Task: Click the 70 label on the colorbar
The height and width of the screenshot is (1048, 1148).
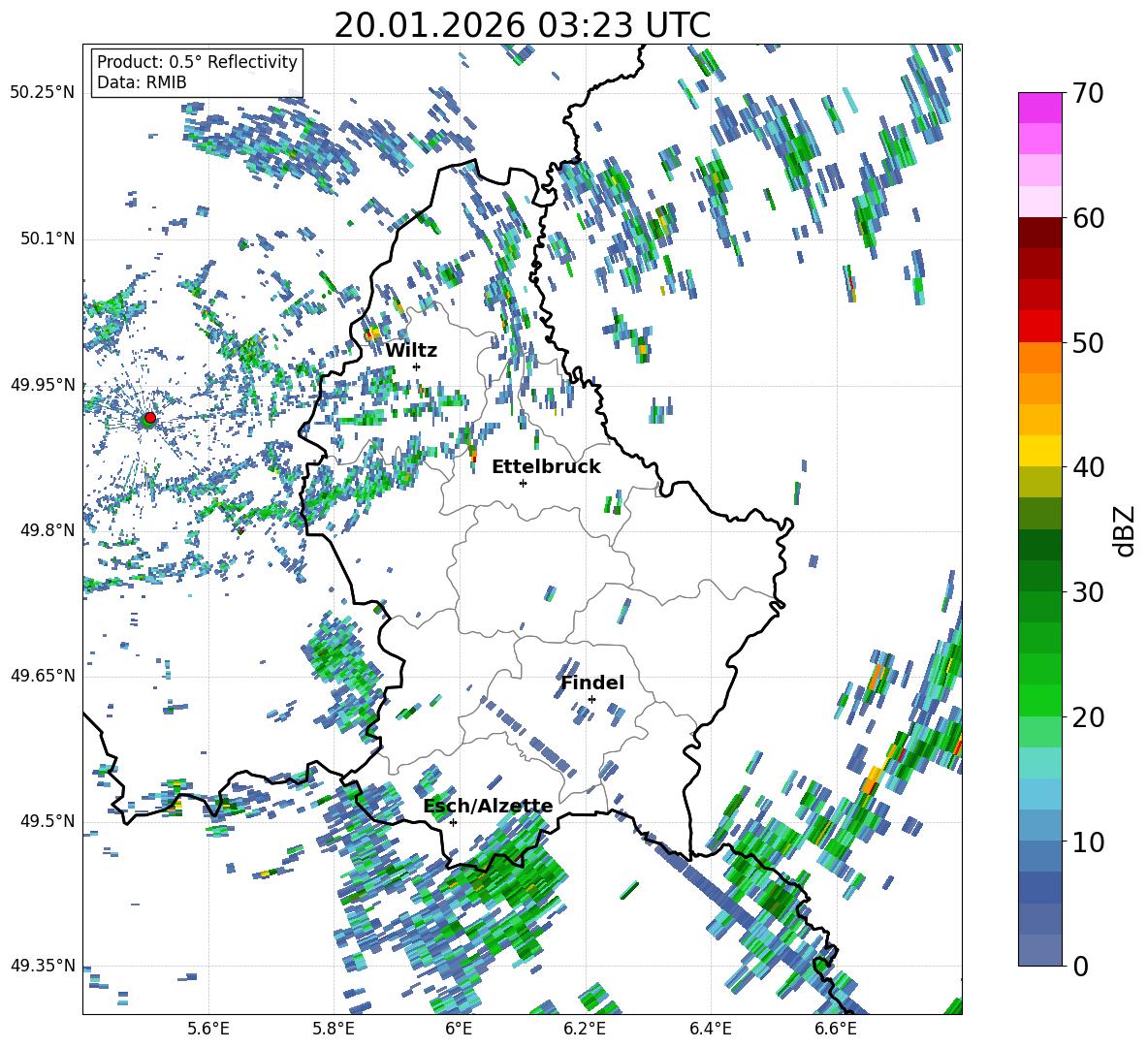Action: click(1088, 93)
